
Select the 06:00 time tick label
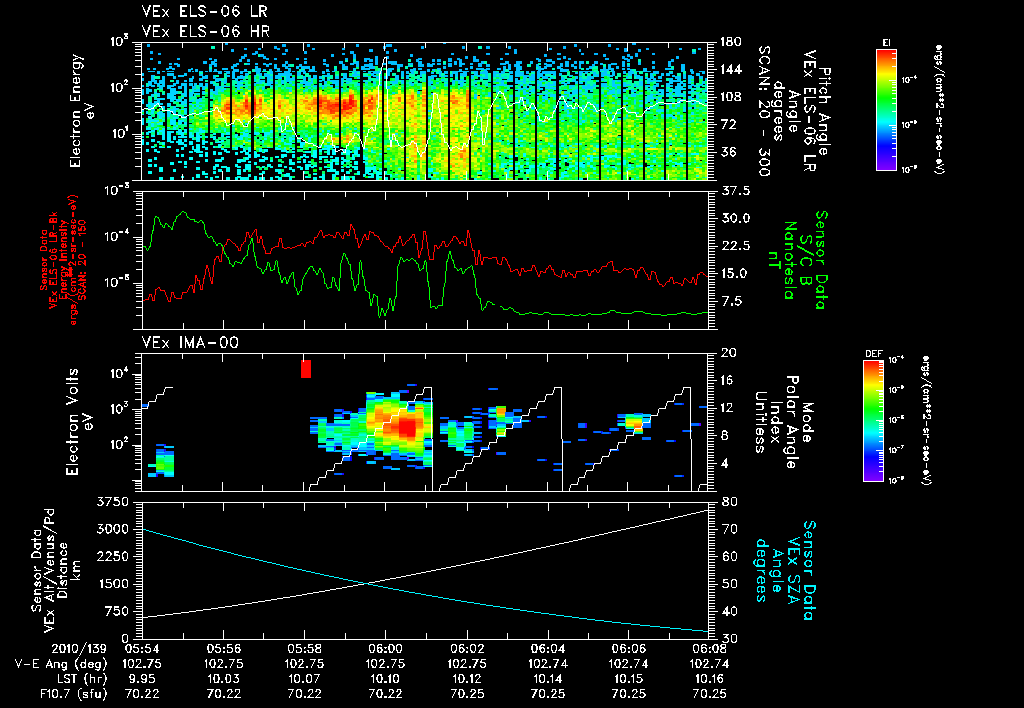tap(385, 649)
